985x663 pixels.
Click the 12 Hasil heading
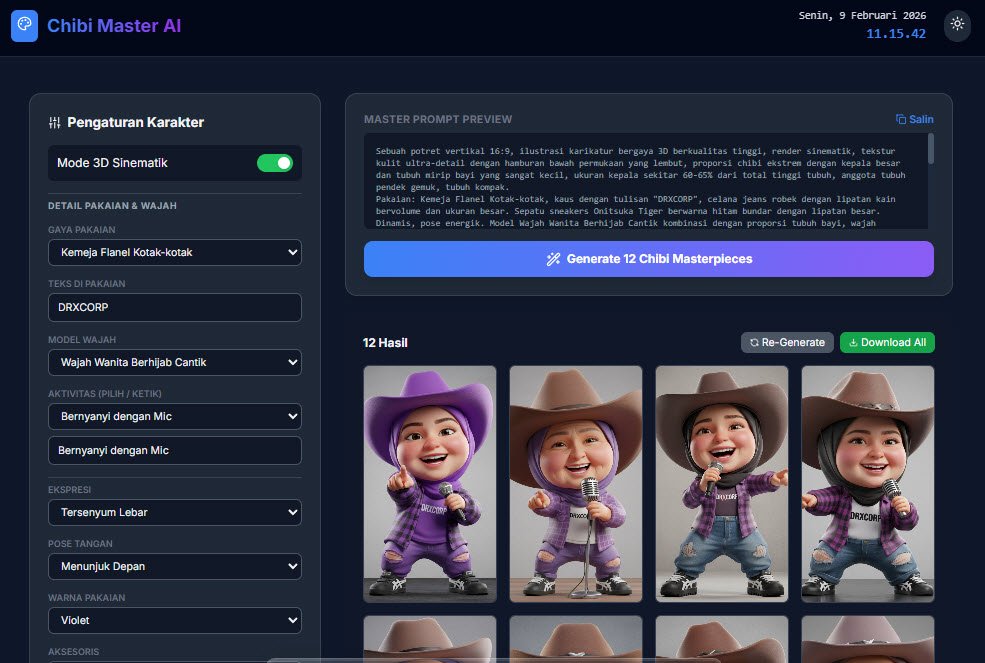click(x=385, y=343)
